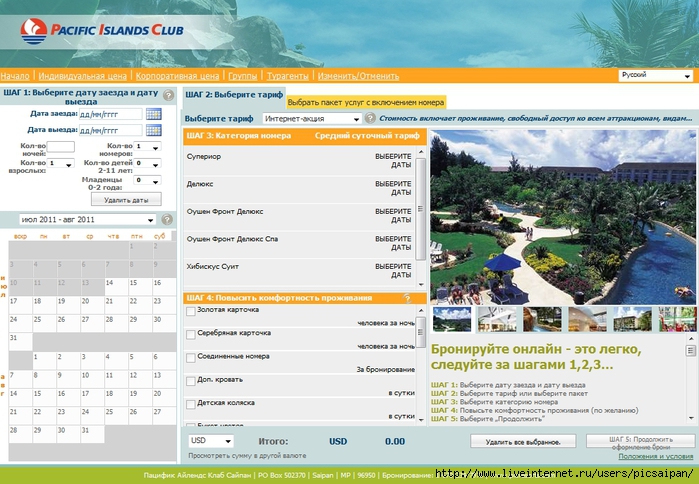
Task: Open the USD currency dropdown
Action: [211, 440]
